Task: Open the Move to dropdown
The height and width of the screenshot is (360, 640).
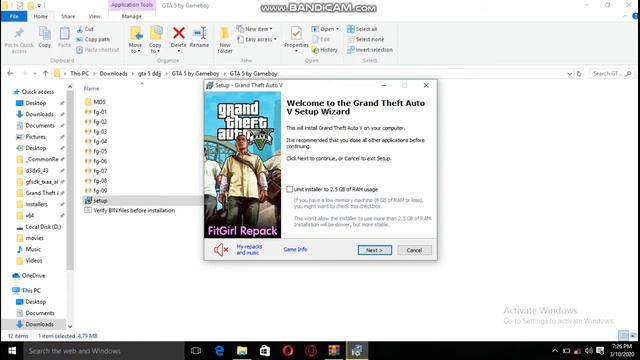Action: (135, 40)
